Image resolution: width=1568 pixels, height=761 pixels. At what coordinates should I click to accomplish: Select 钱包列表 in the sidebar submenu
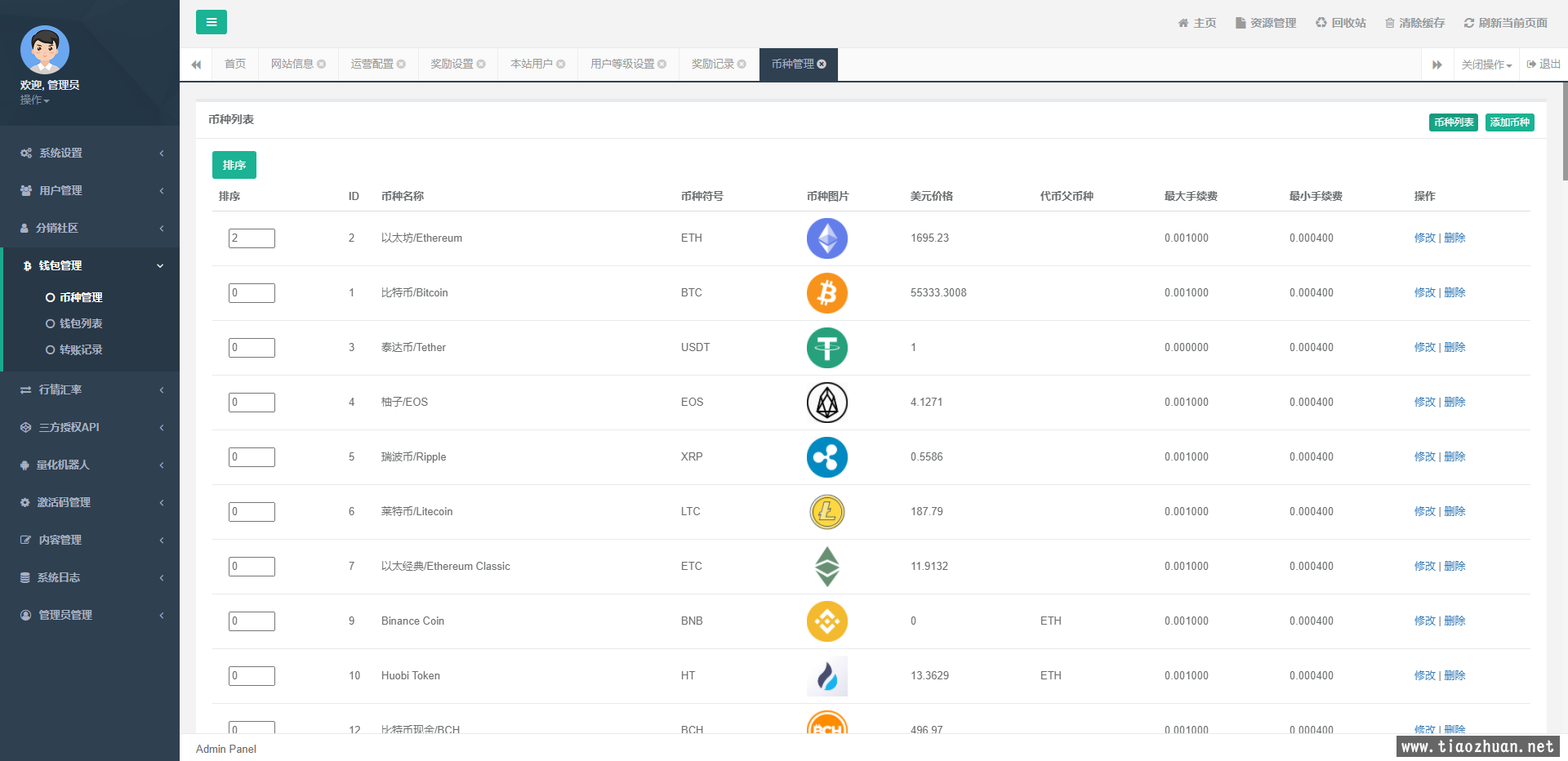coord(81,323)
